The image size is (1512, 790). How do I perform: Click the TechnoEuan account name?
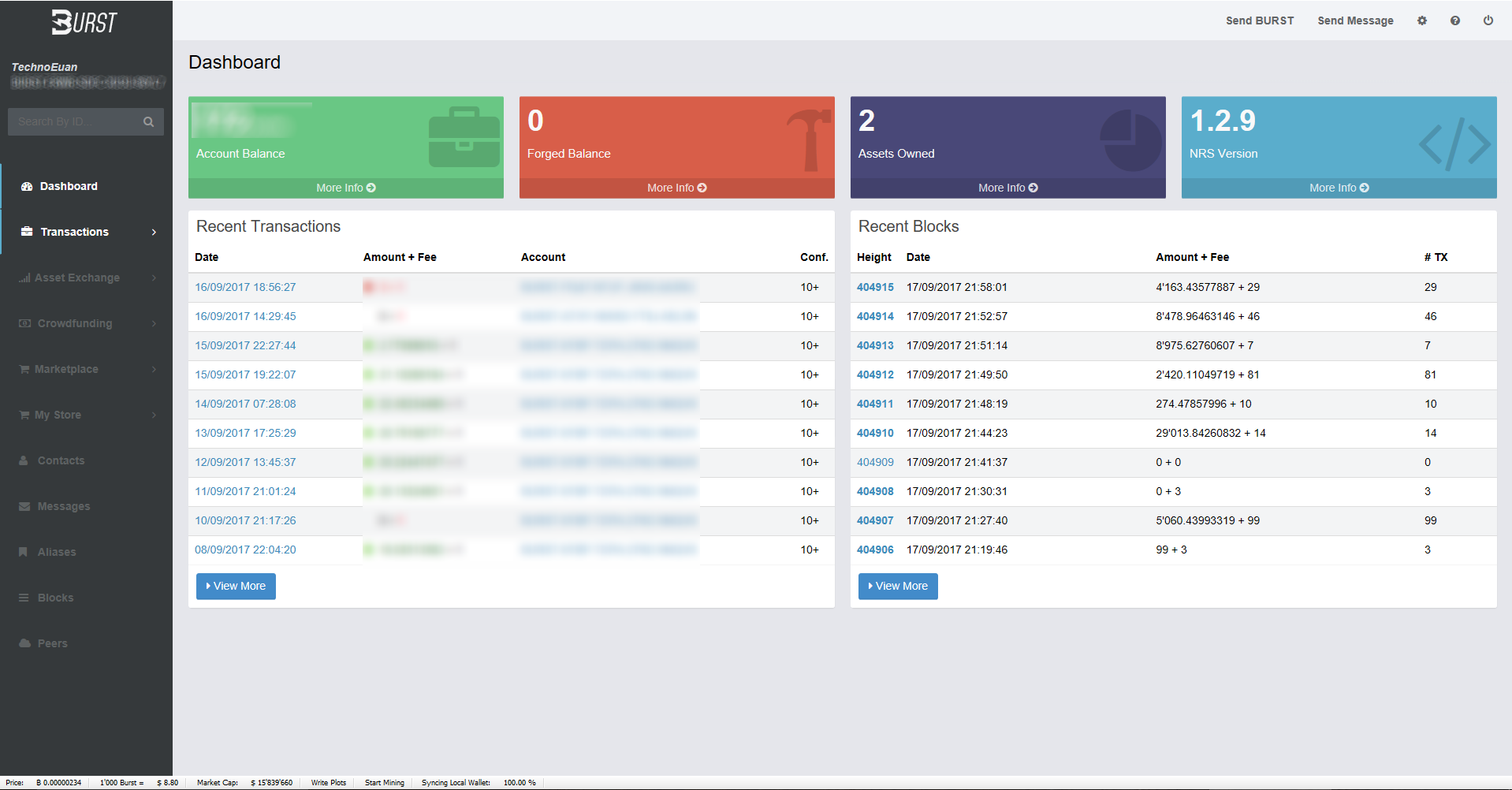(x=44, y=67)
